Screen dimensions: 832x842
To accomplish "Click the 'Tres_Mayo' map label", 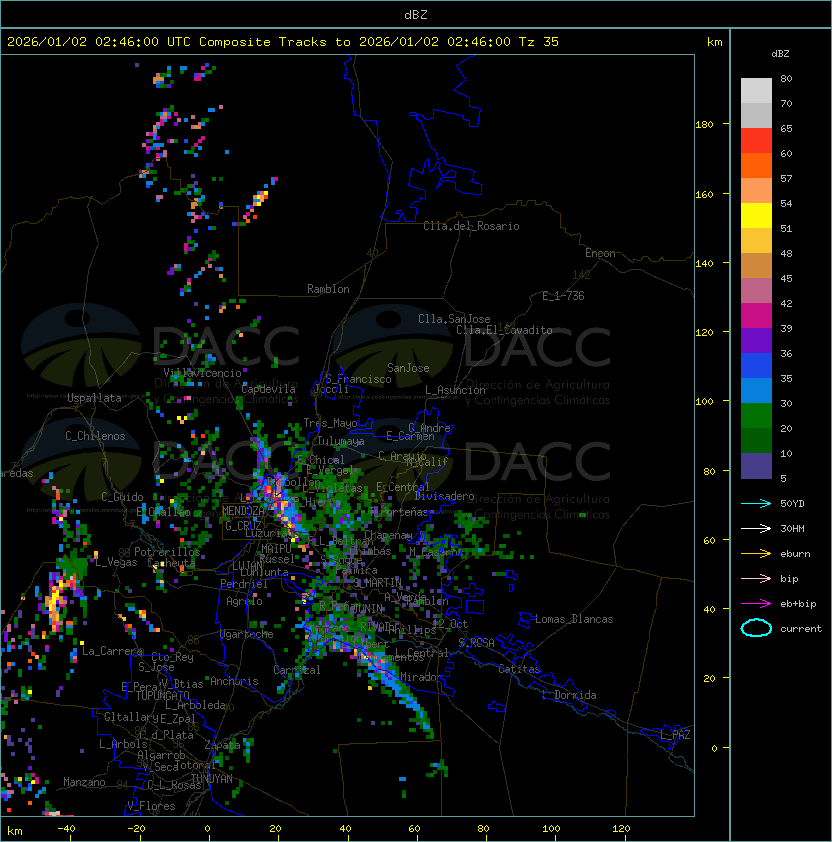I will coord(330,423).
